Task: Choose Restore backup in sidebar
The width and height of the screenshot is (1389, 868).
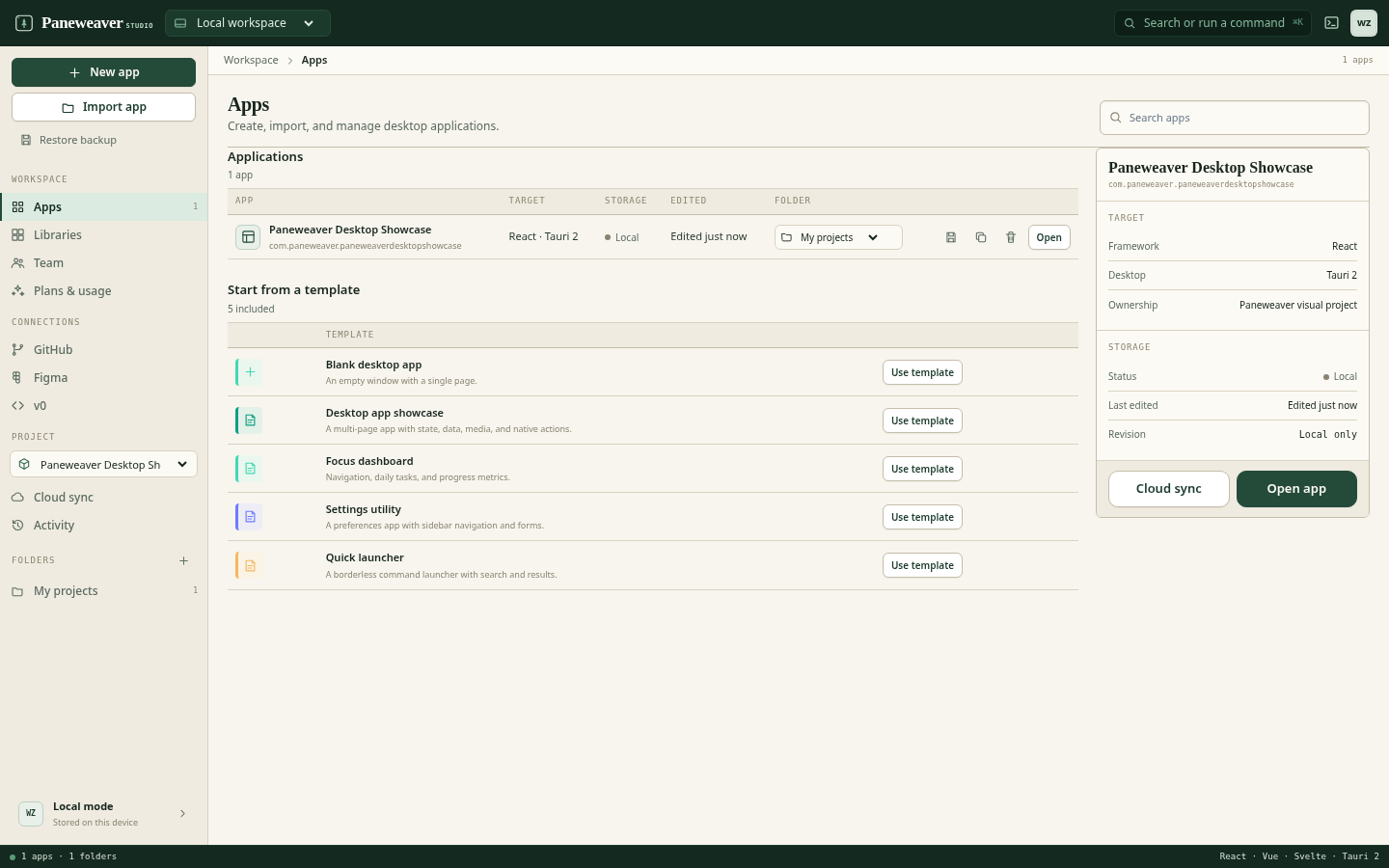Action: [68, 140]
